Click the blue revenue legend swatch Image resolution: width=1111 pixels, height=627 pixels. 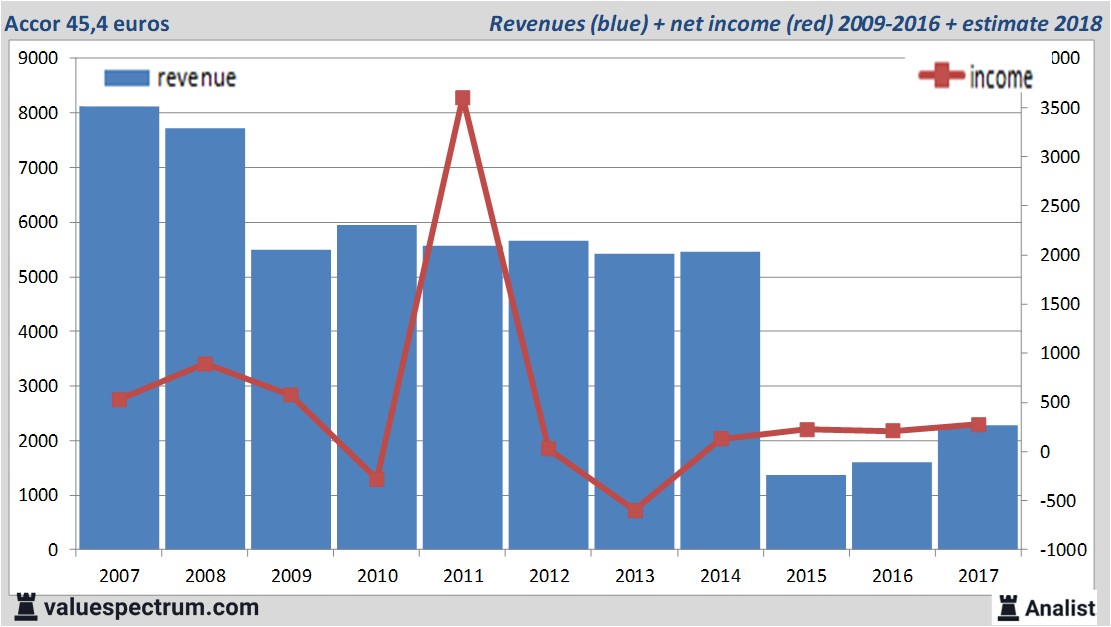click(x=126, y=77)
